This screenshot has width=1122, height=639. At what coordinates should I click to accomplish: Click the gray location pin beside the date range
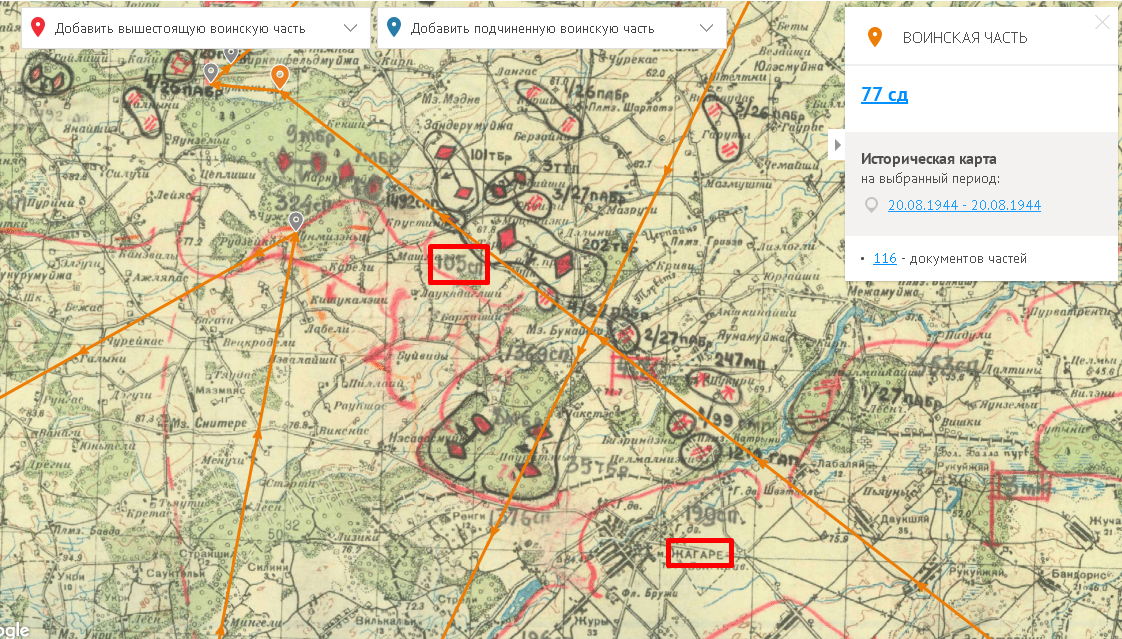[x=871, y=205]
